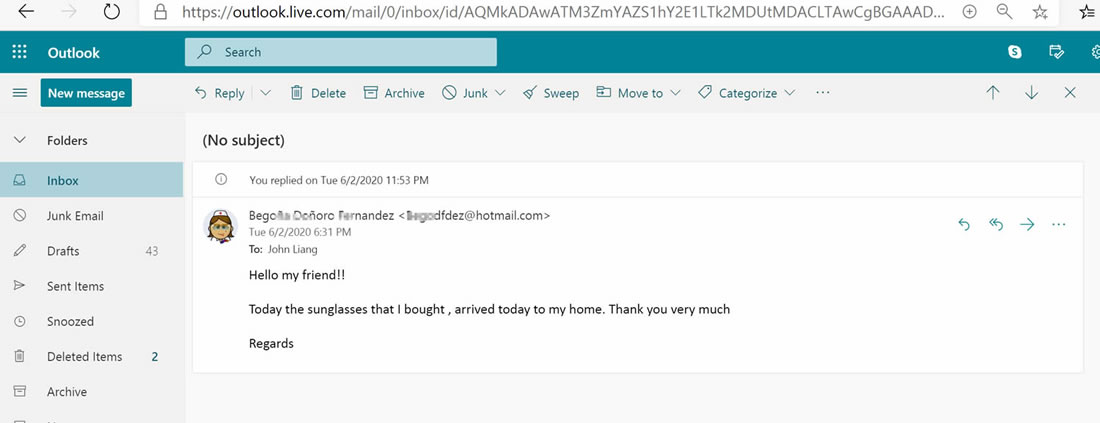
Task: Open the My Day to-do icon
Action: coord(1055,52)
